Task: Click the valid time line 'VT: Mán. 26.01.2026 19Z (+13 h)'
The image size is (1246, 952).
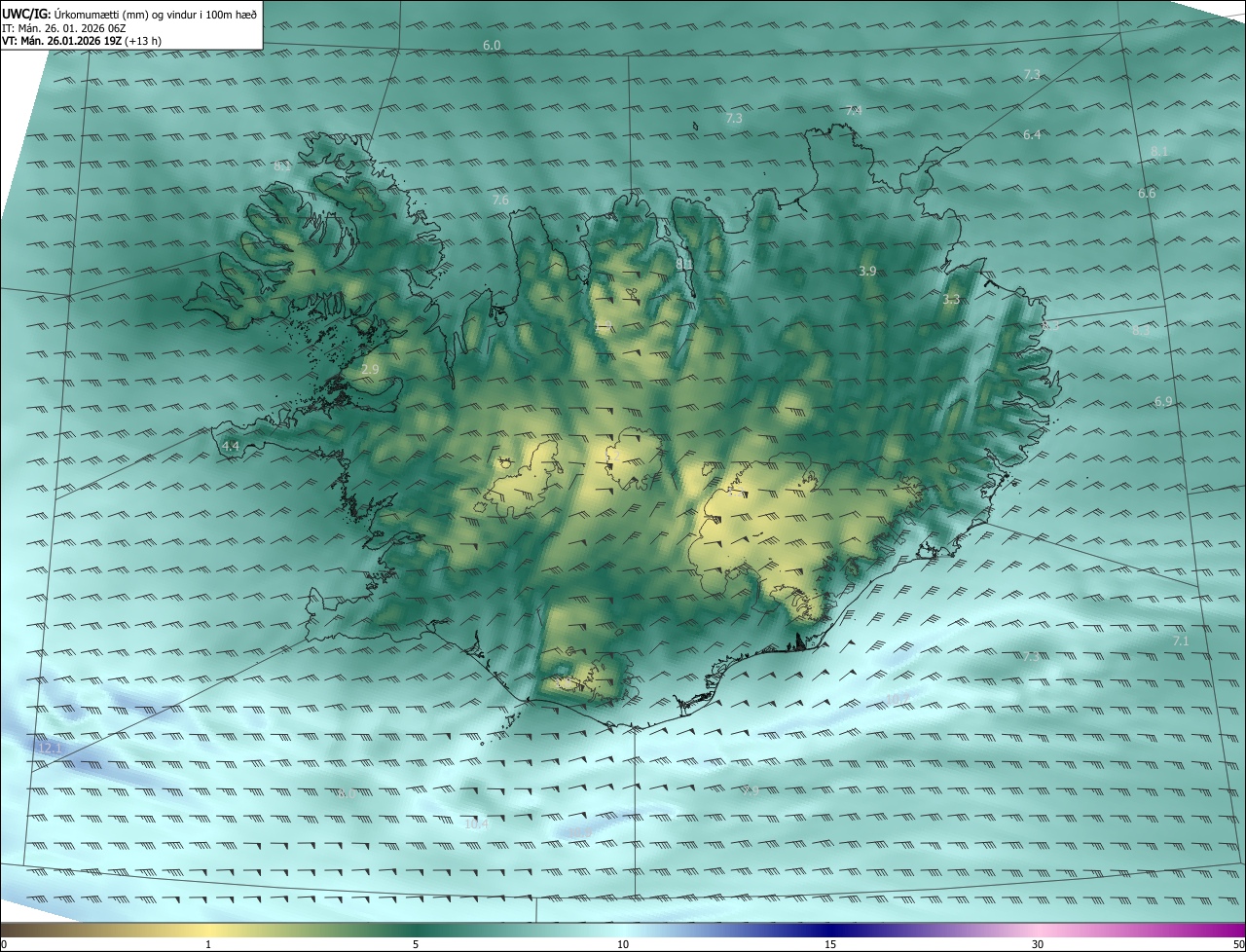Action: 82,41
